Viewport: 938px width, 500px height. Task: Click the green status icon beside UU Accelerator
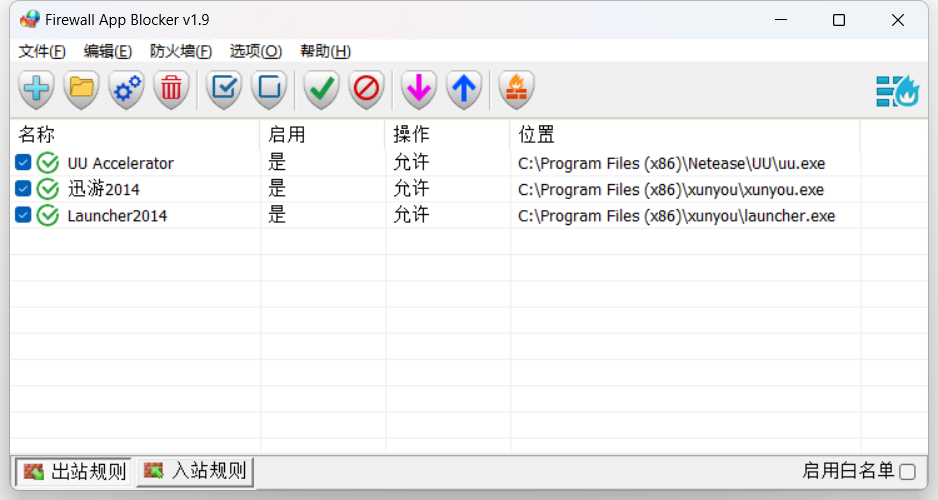click(48, 163)
